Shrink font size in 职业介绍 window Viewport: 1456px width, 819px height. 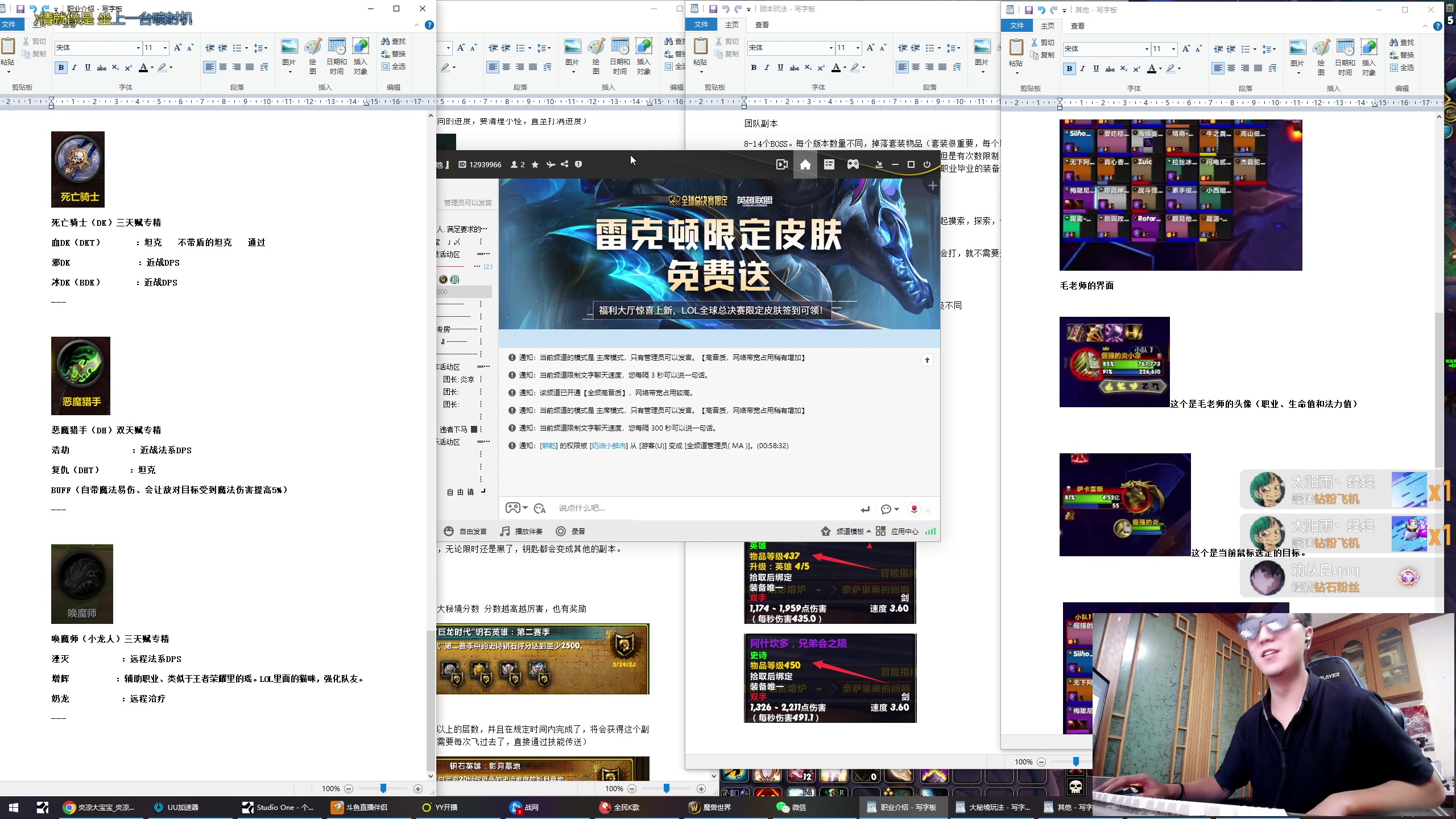(x=191, y=48)
